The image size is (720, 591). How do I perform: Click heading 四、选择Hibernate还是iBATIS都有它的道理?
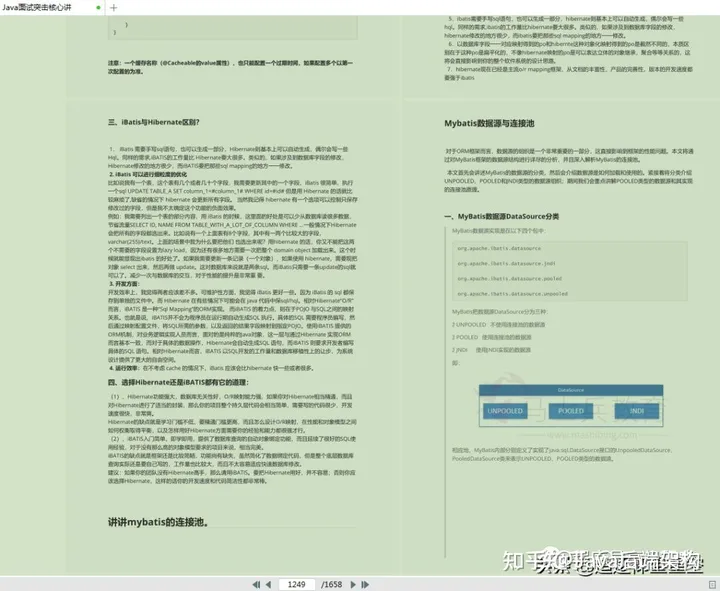(x=178, y=382)
